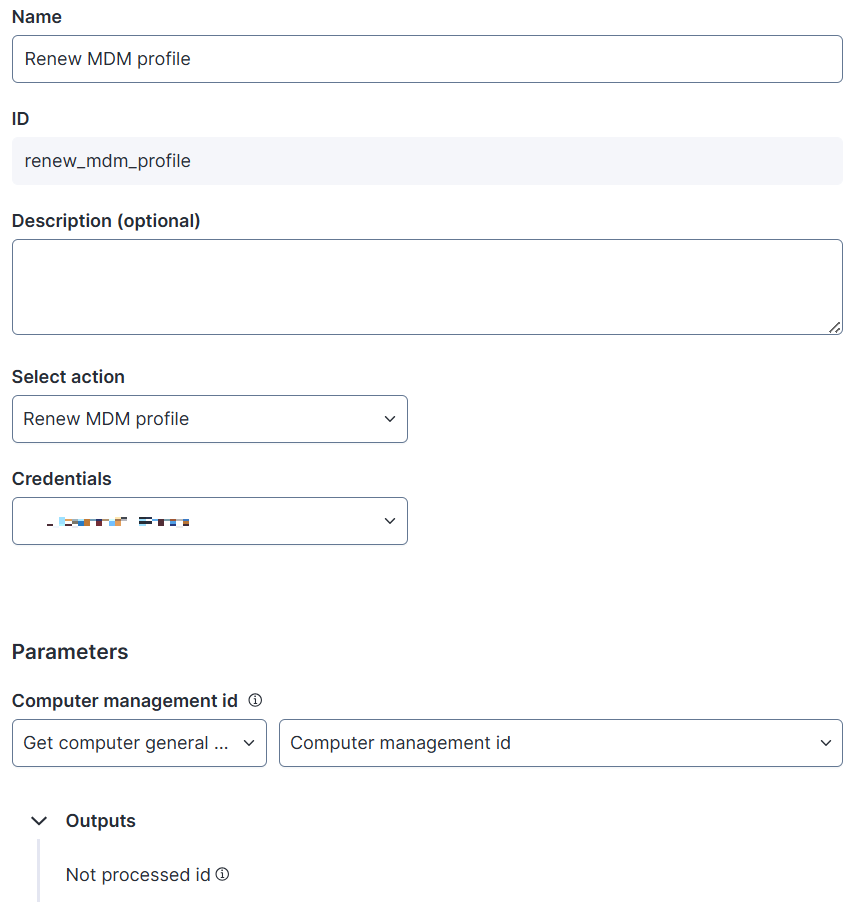Click the Computer management id parameter label
Screen dimensions: 862x902
click(125, 701)
